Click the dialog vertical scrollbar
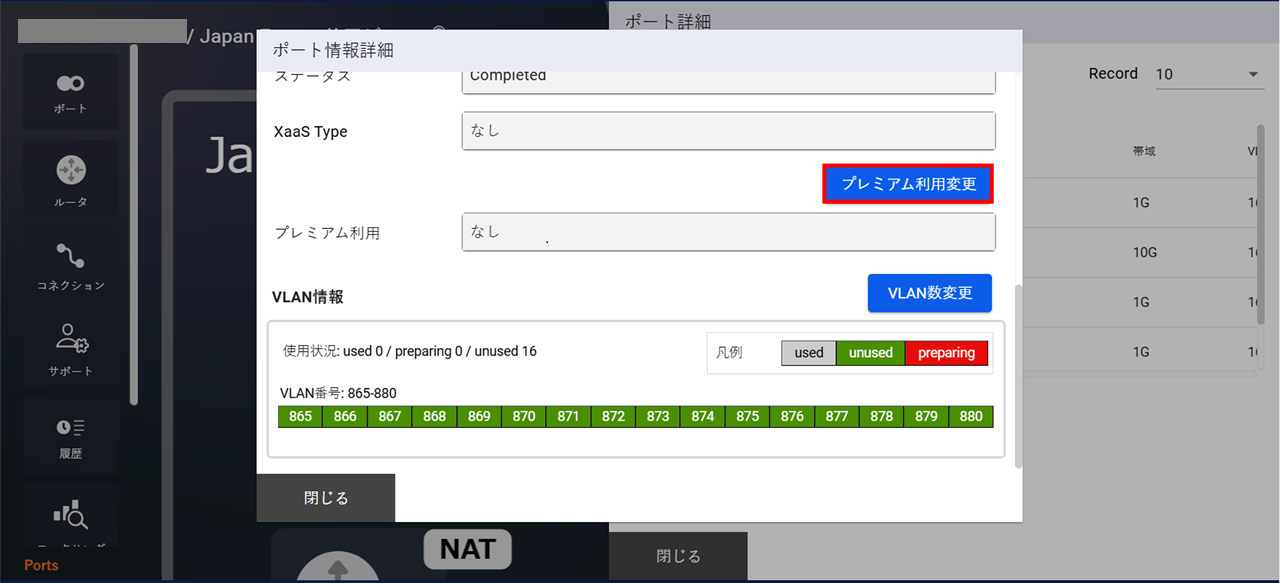1280x583 pixels. (x=1018, y=376)
